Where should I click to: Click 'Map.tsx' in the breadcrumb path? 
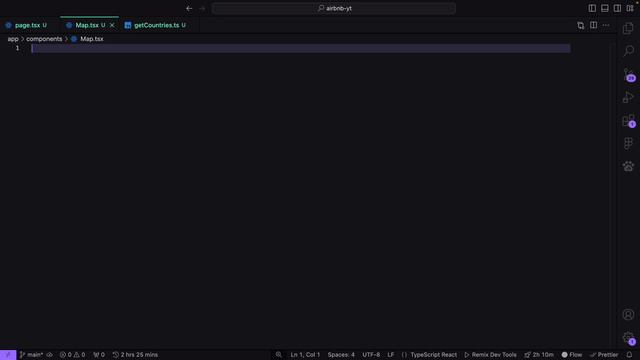91,39
